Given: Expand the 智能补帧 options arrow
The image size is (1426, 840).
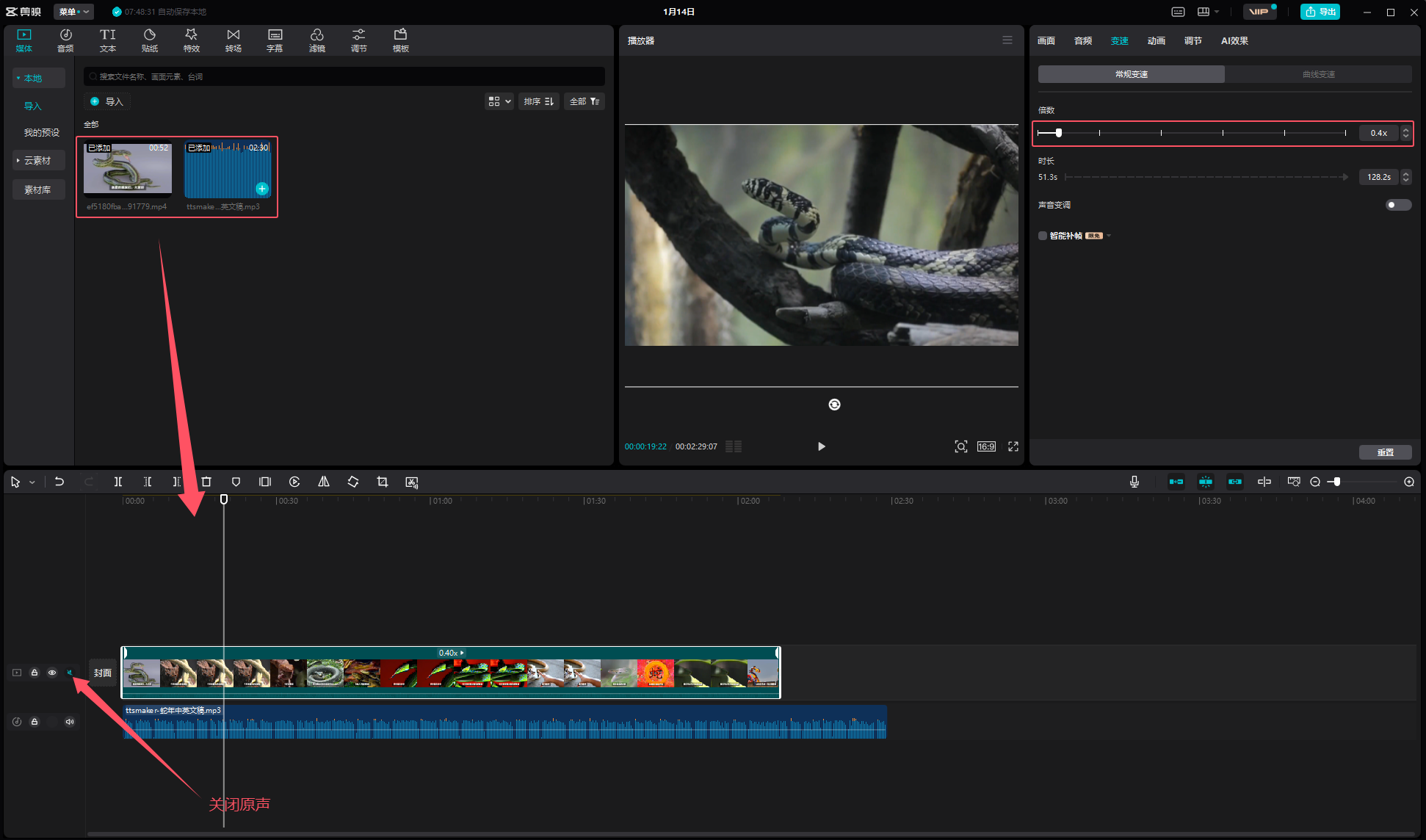Looking at the screenshot, I should 1109,236.
